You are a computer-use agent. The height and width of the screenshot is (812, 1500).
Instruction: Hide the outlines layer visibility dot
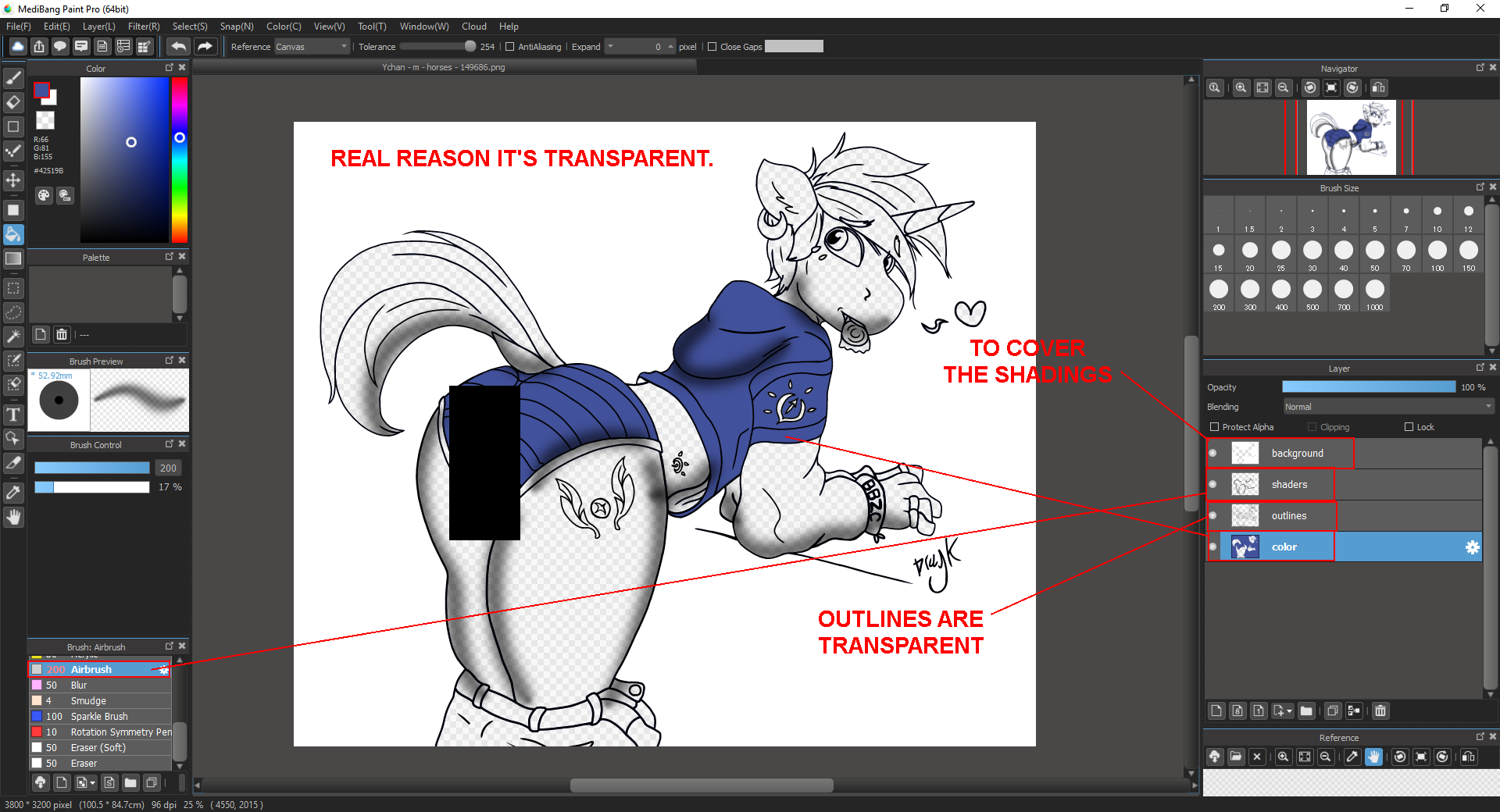tap(1212, 515)
